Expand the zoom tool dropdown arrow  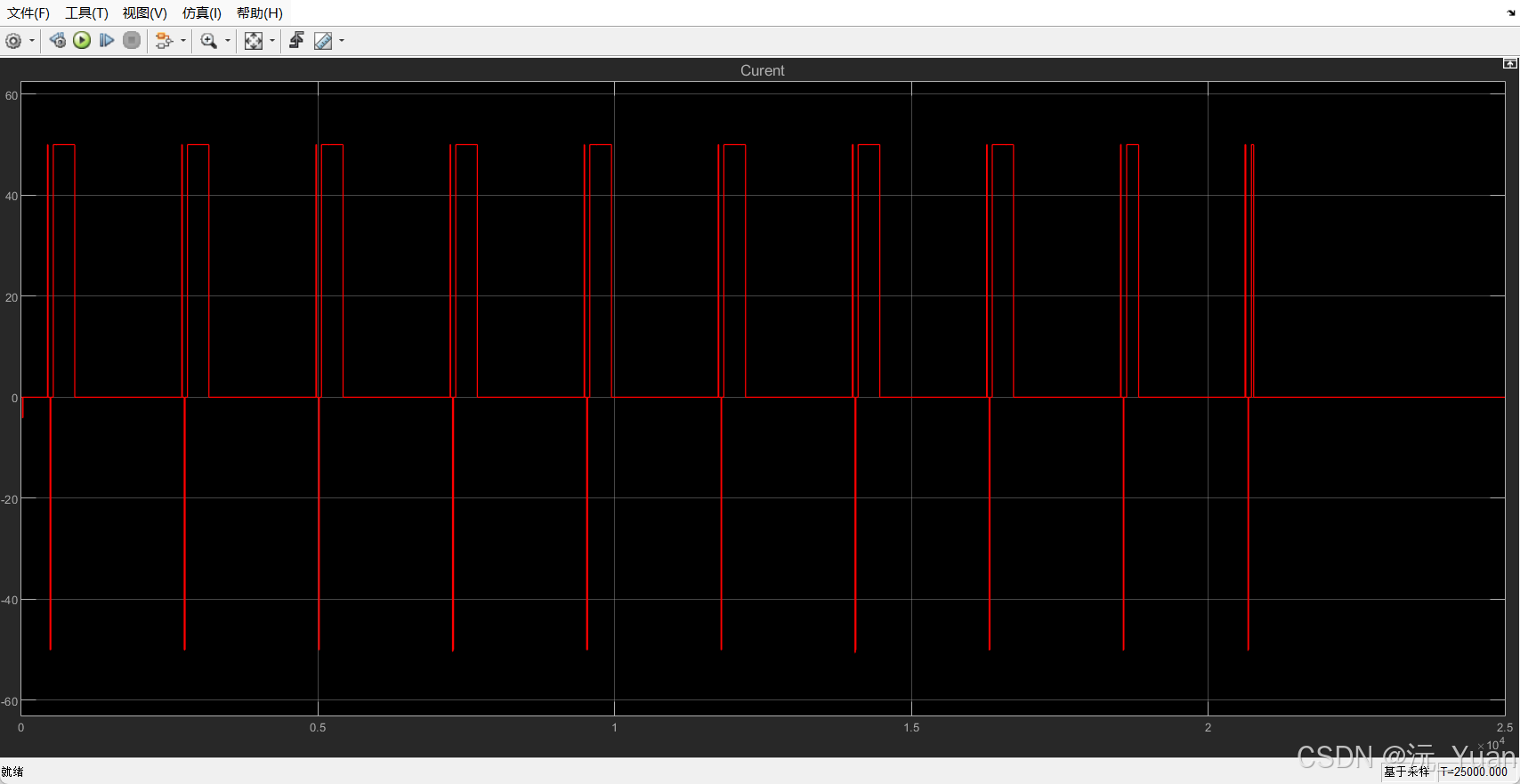228,41
